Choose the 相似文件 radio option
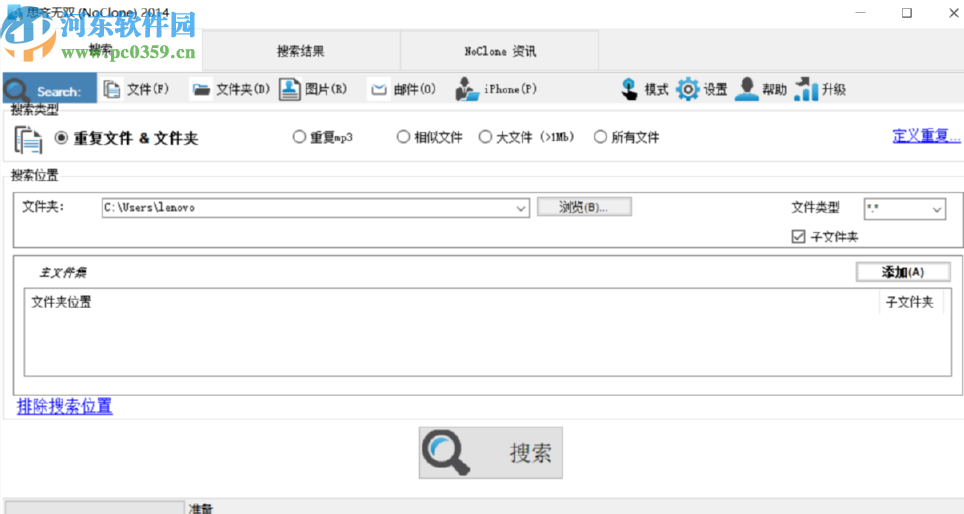 (403, 136)
